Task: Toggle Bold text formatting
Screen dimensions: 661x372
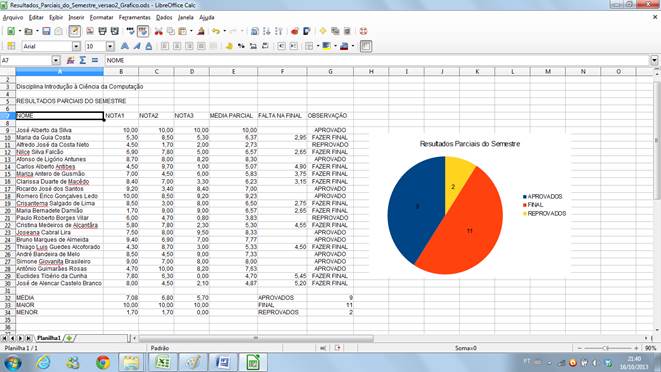Action: coord(125,46)
